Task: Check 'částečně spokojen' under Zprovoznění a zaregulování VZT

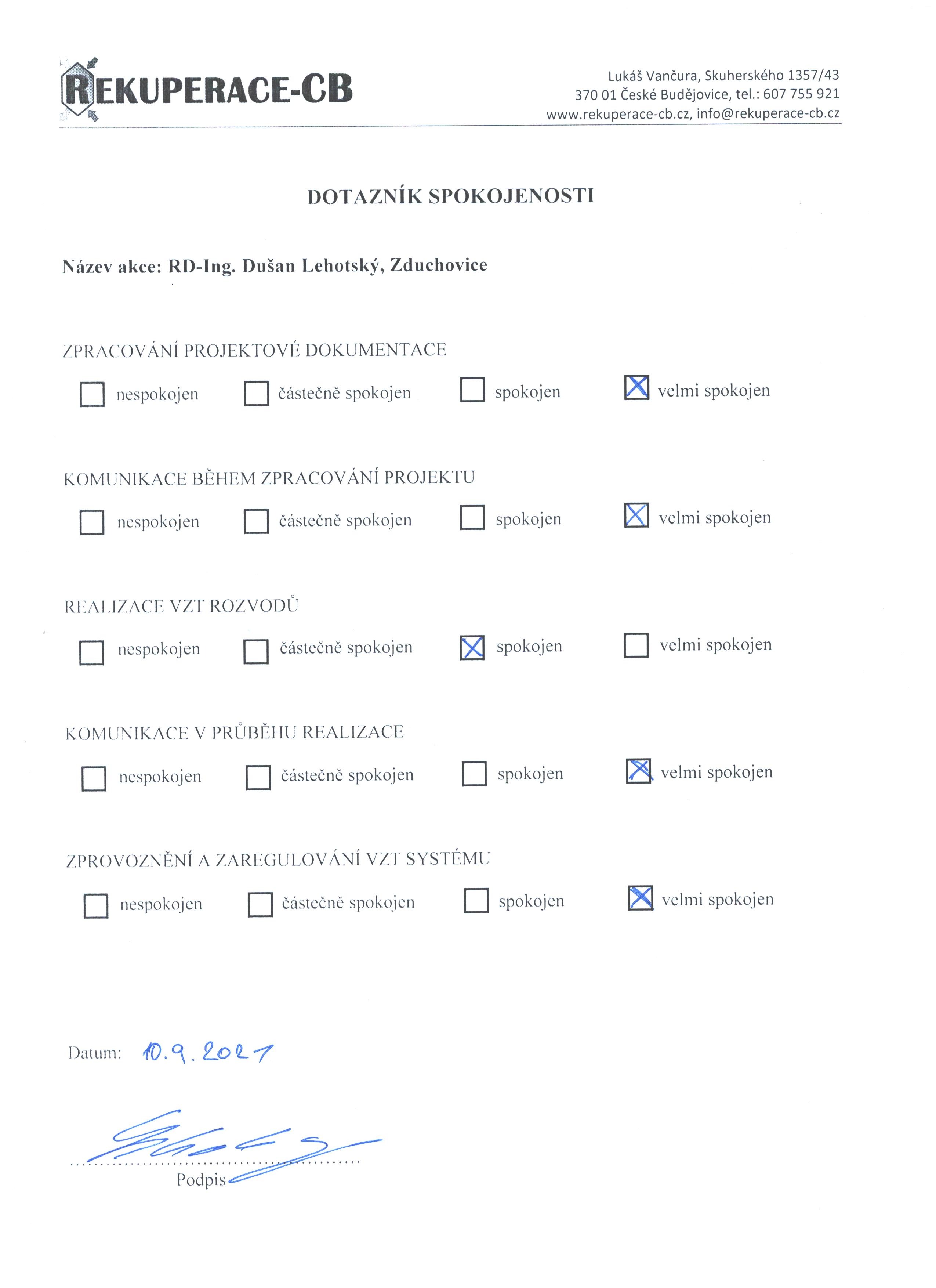Action: point(260,905)
